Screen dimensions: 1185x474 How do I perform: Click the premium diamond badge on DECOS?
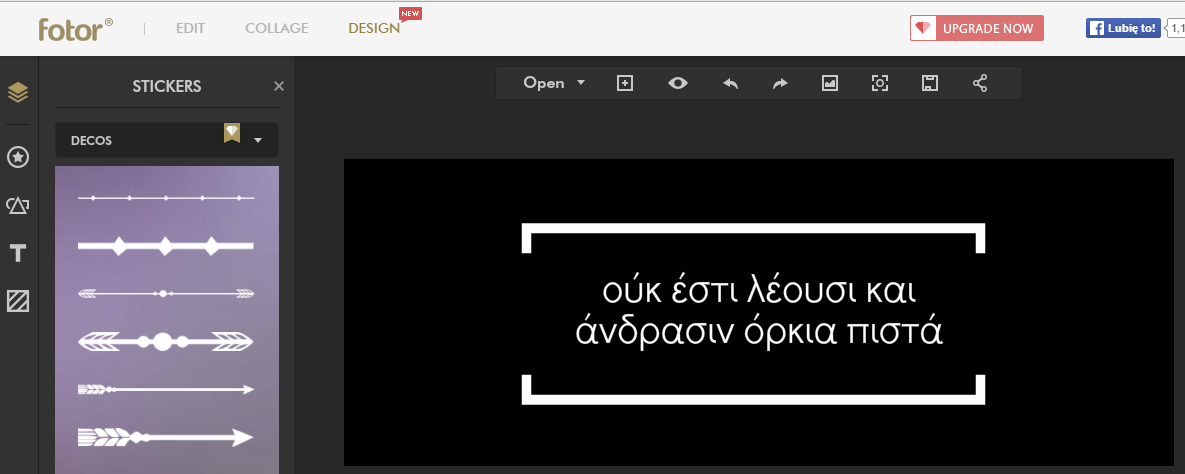point(232,133)
